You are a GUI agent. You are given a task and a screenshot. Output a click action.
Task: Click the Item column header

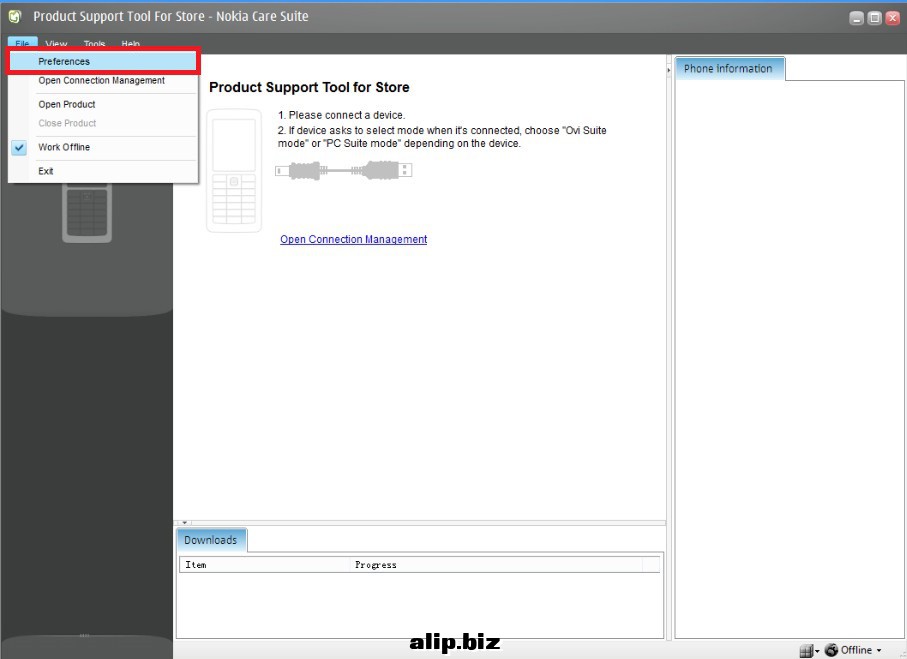tap(265, 565)
